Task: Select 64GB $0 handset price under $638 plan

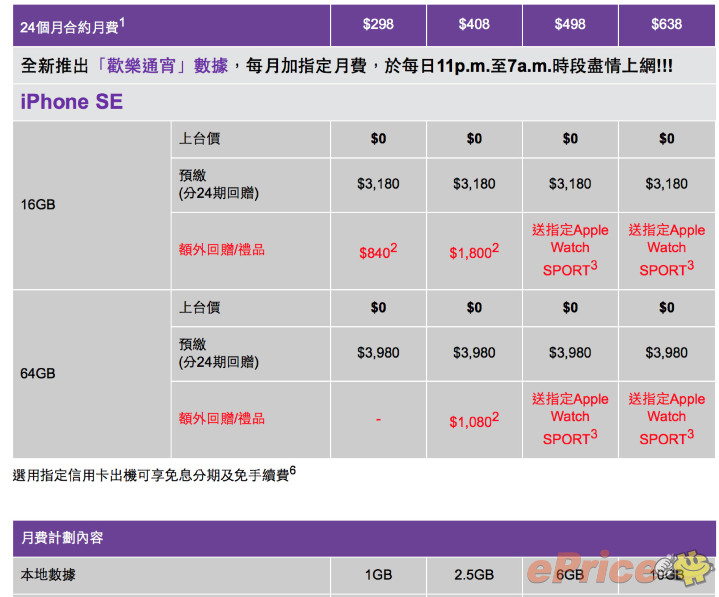Action: [667, 307]
